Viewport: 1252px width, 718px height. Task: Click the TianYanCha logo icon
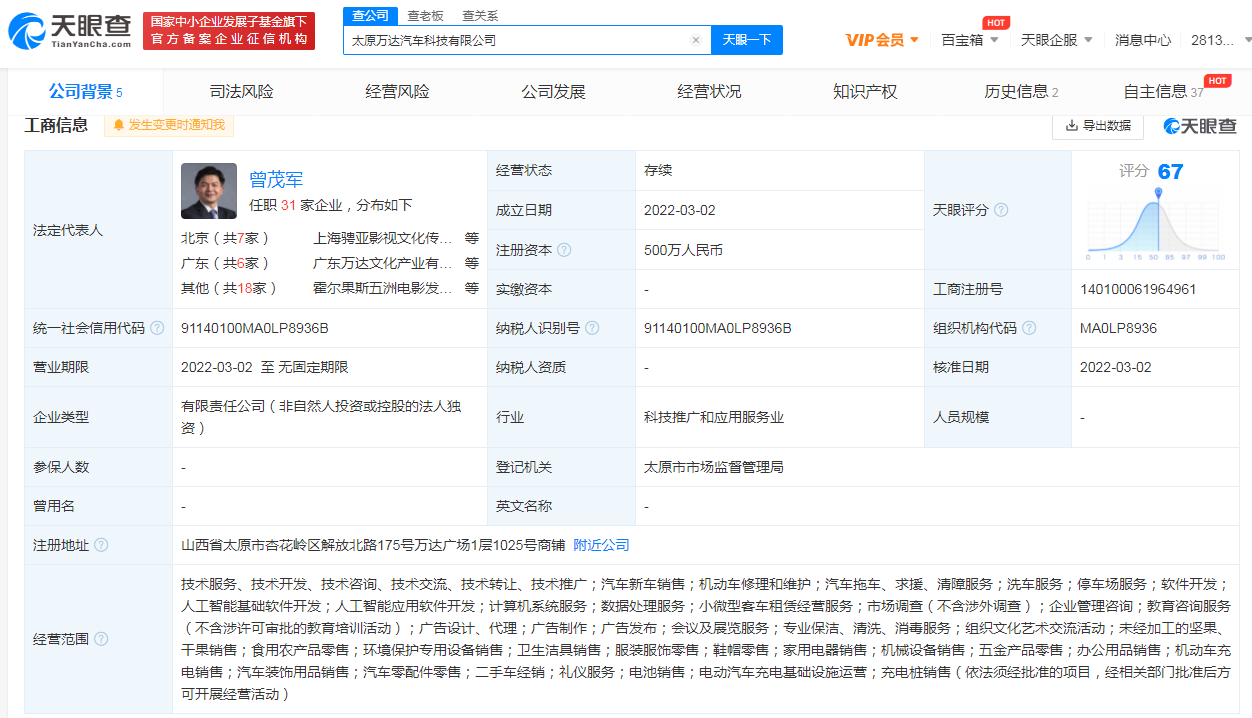(x=26, y=30)
